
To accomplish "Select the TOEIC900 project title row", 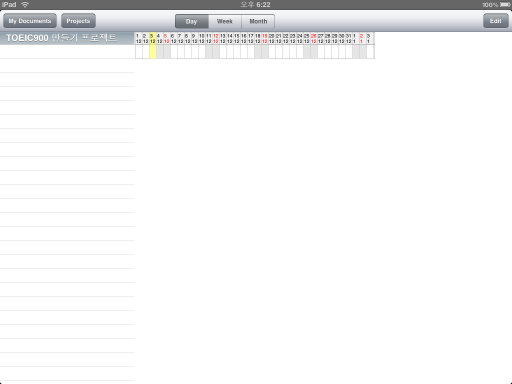I will [x=67, y=38].
